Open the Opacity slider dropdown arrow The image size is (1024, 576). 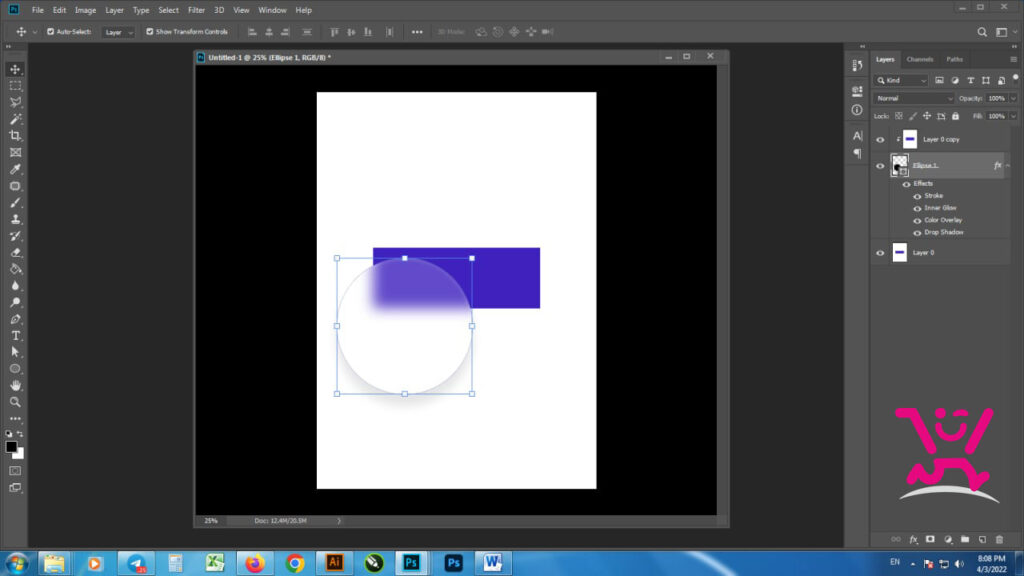click(1013, 99)
